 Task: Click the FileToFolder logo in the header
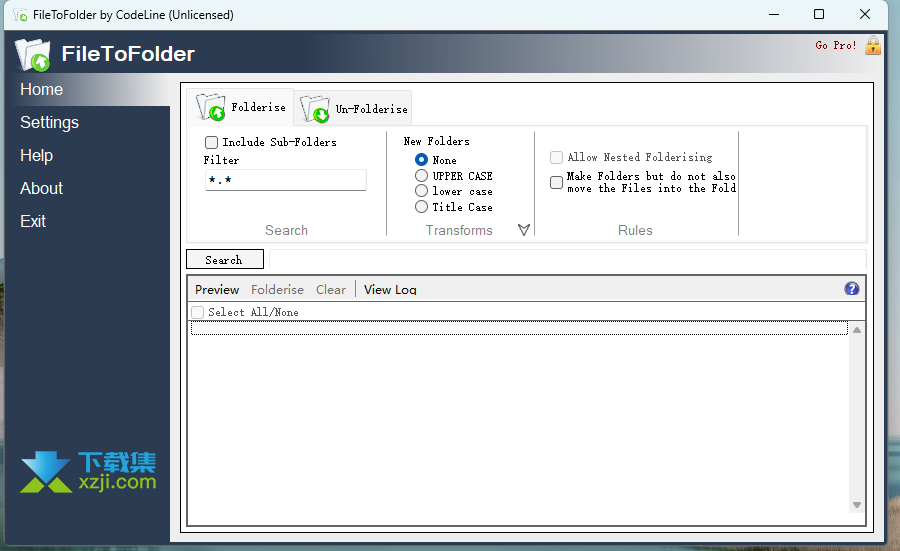[33, 55]
